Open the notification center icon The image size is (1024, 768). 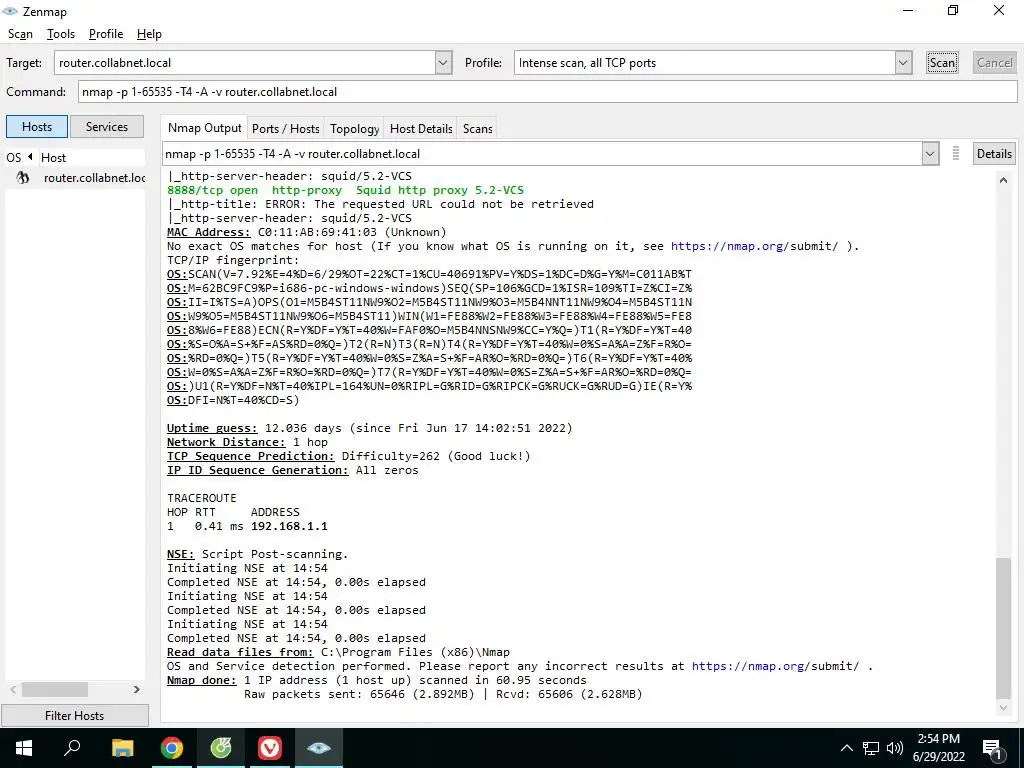(x=992, y=748)
